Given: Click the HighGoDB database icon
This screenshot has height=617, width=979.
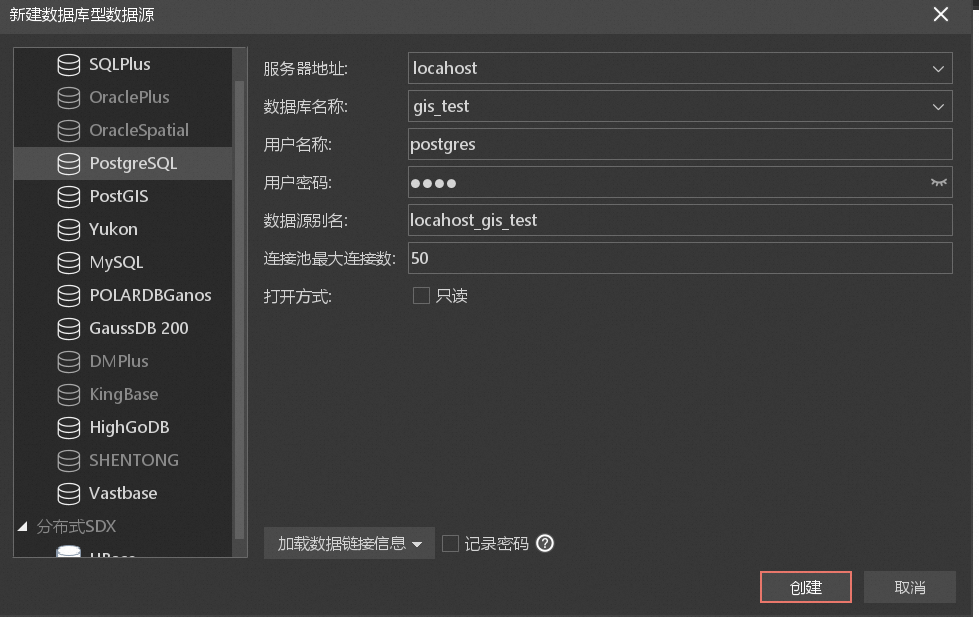Looking at the screenshot, I should pos(69,428).
